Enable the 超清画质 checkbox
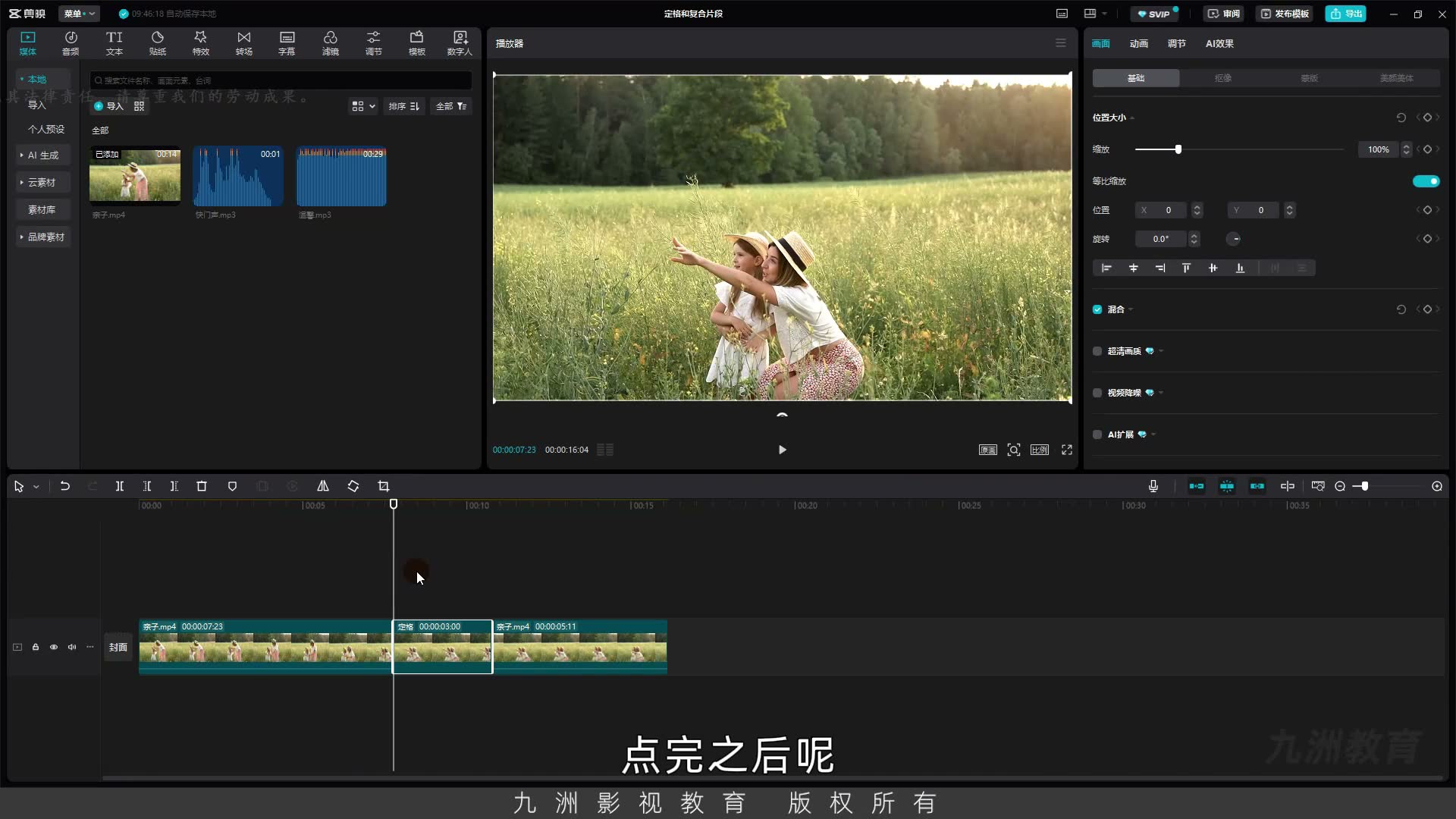 1097,351
